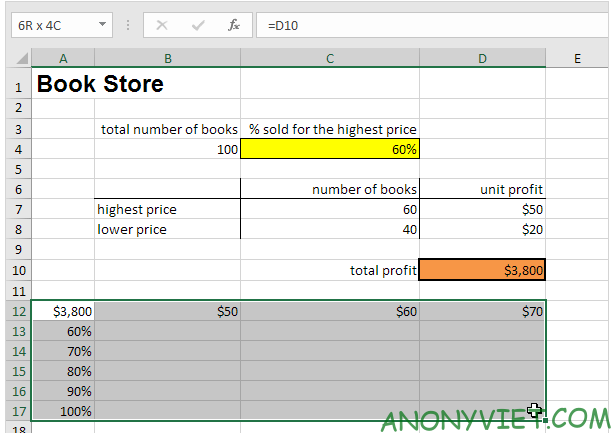Select column D header
Screen dimensions: 612x433
[483, 59]
